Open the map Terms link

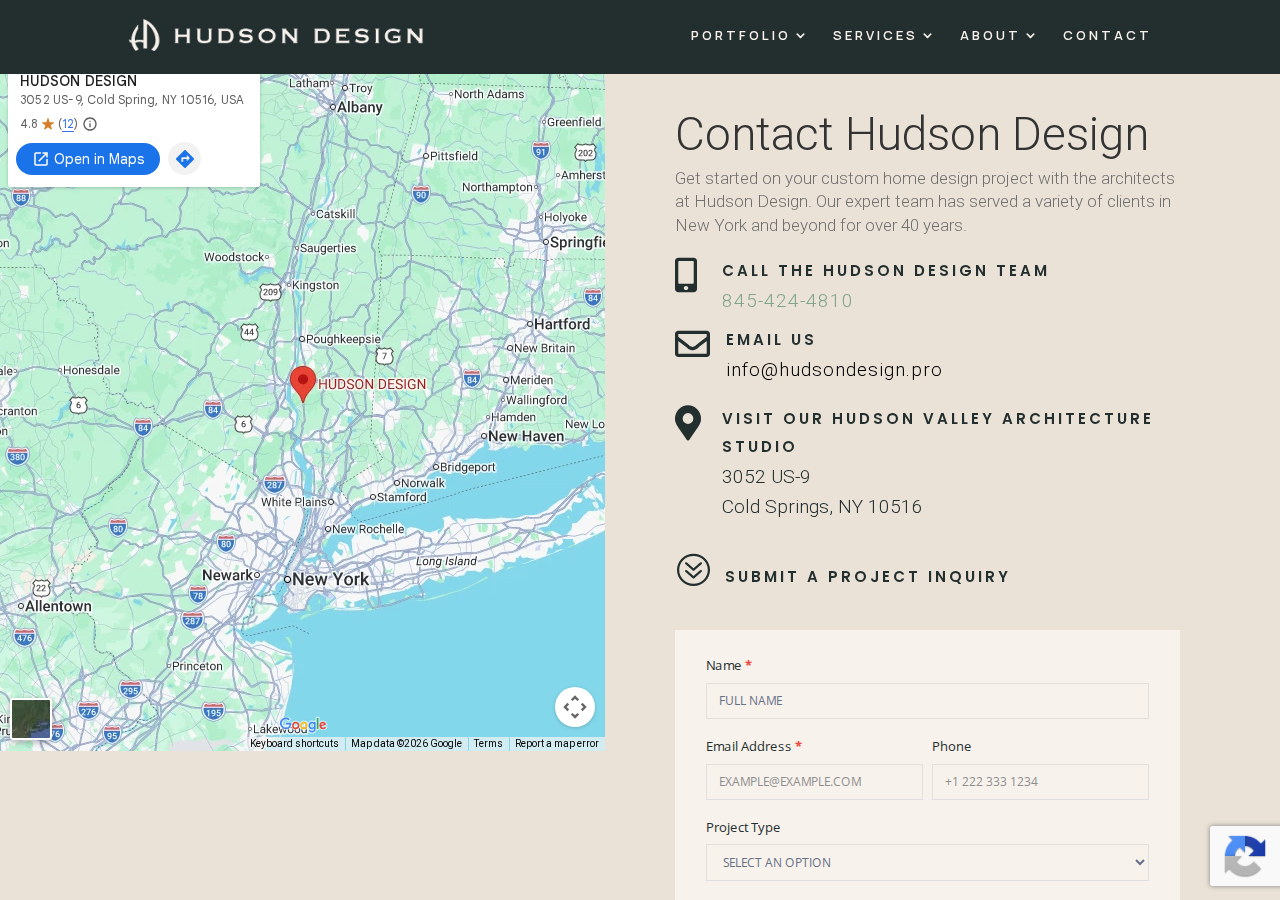(488, 744)
